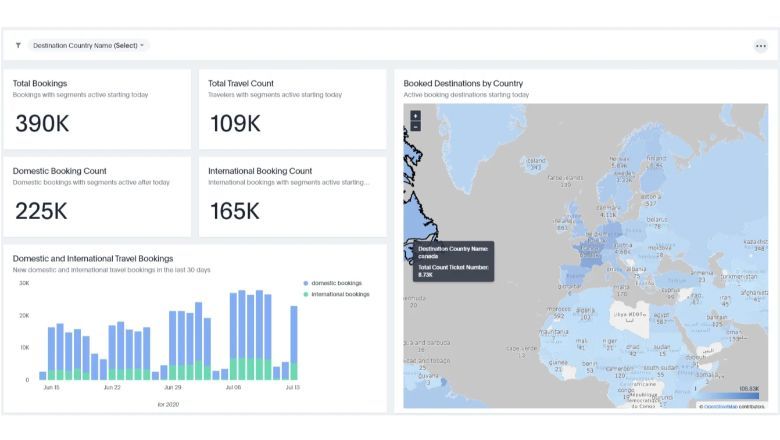This screenshot has height=440, width=780.
Task: Click the Jun 29 axis label
Action: [173, 387]
